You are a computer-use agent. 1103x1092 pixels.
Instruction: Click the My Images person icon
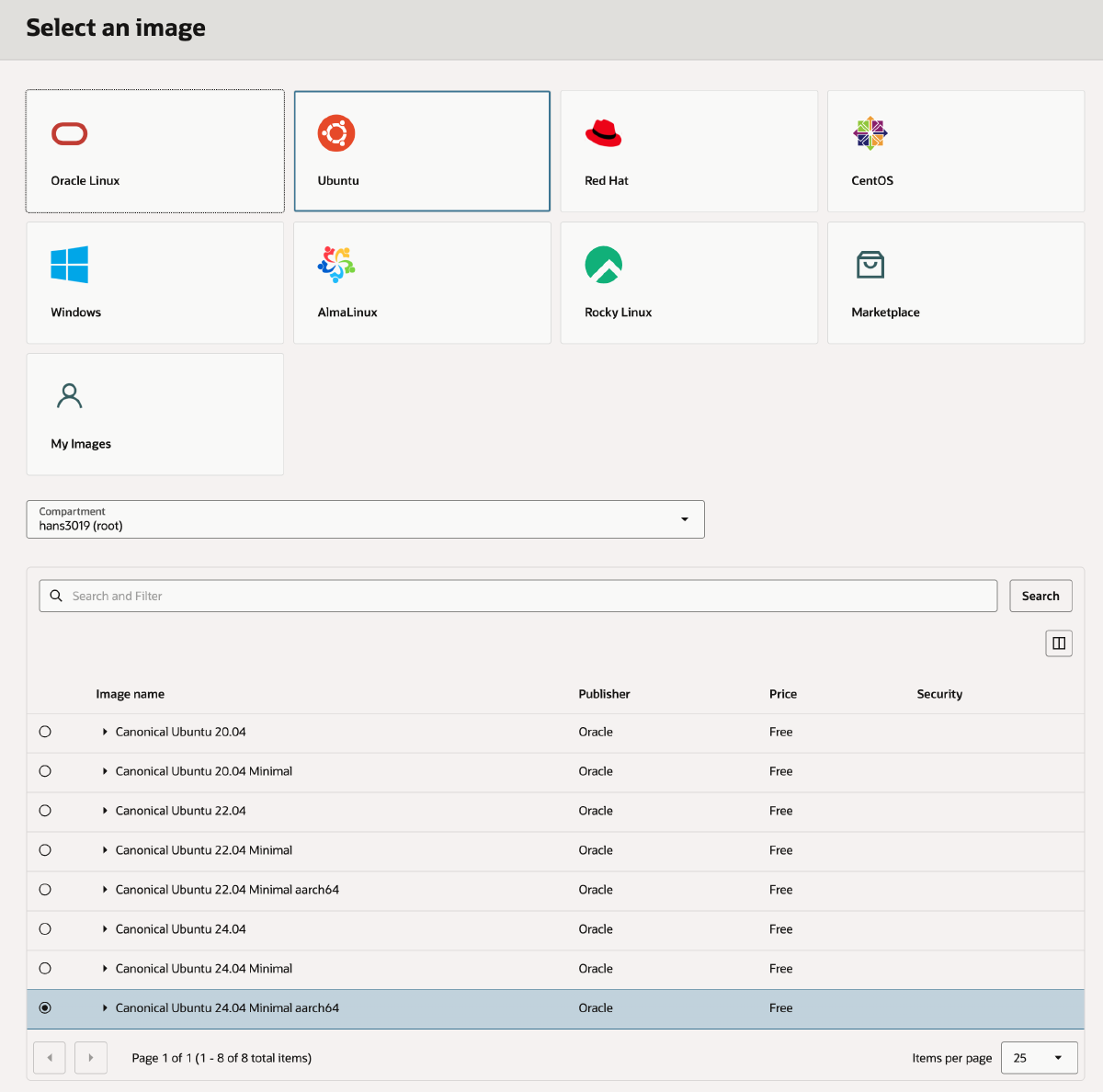(x=70, y=396)
